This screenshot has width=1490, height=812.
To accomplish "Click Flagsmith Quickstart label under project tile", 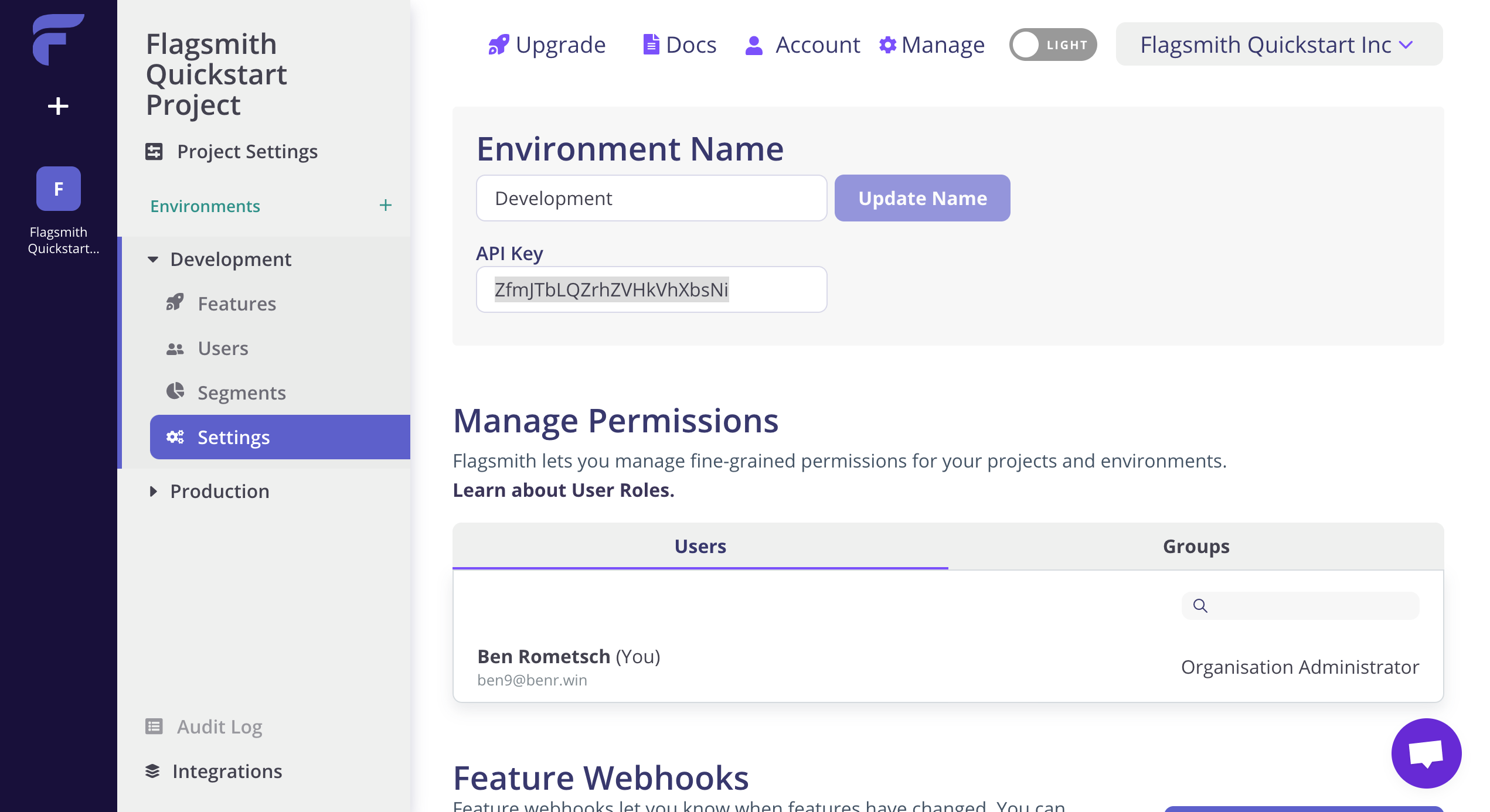I will [63, 240].
